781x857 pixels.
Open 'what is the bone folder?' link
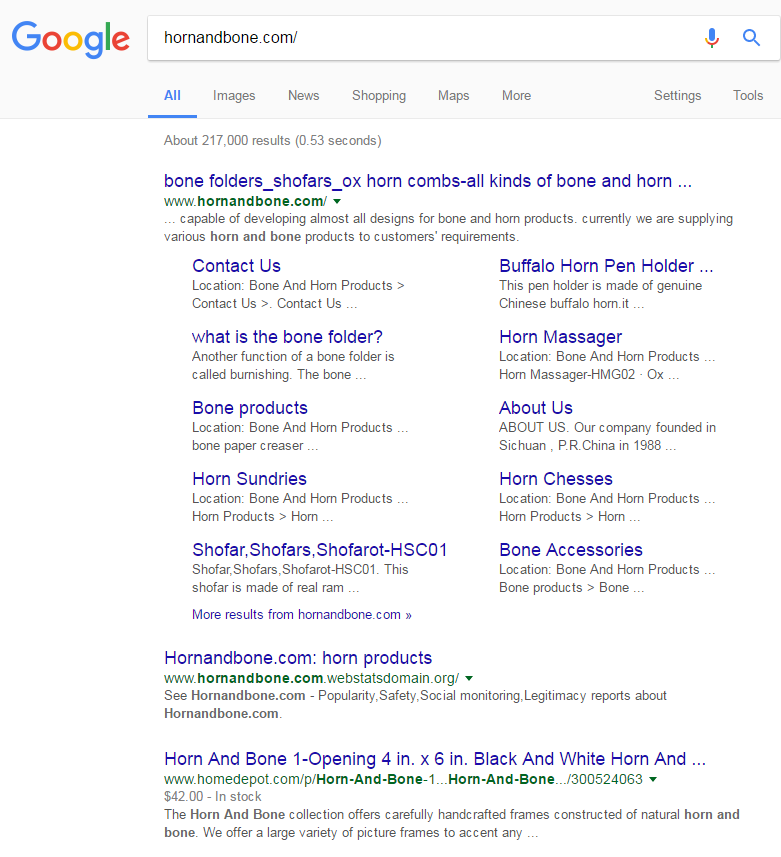287,337
